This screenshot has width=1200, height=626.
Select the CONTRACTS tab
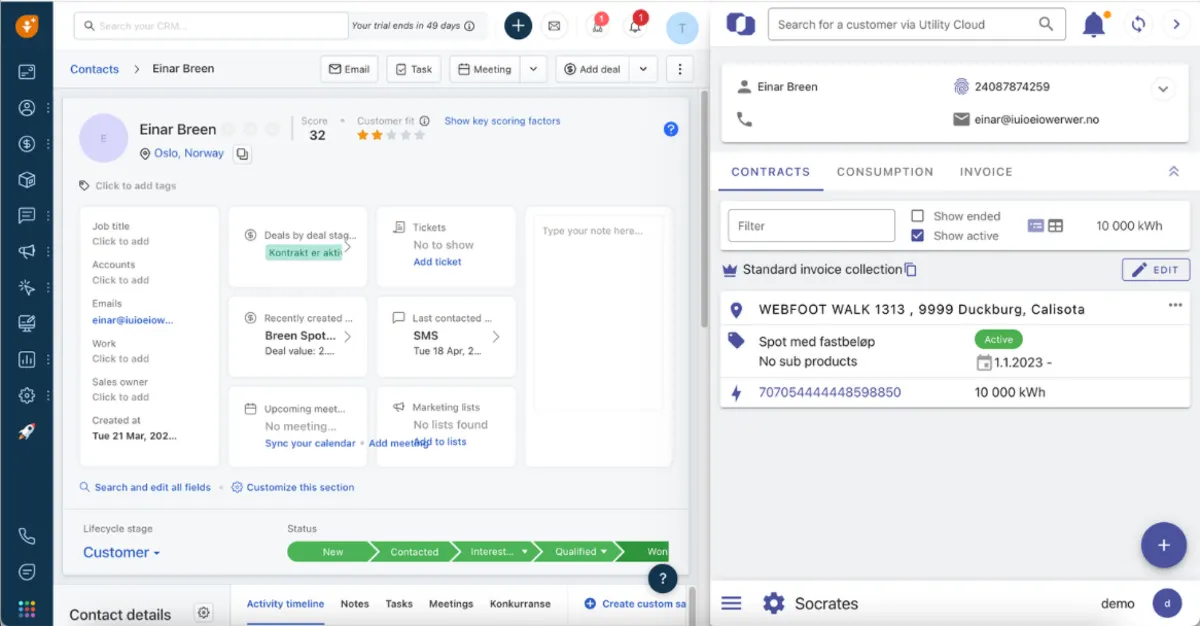[771, 172]
